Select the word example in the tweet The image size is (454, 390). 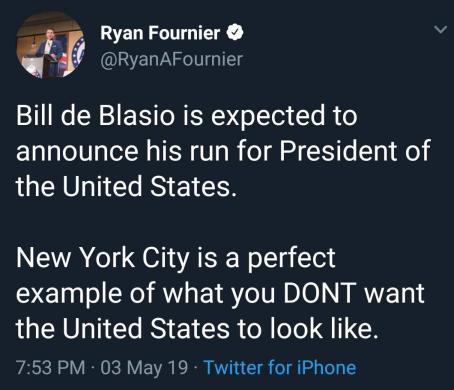click(69, 294)
